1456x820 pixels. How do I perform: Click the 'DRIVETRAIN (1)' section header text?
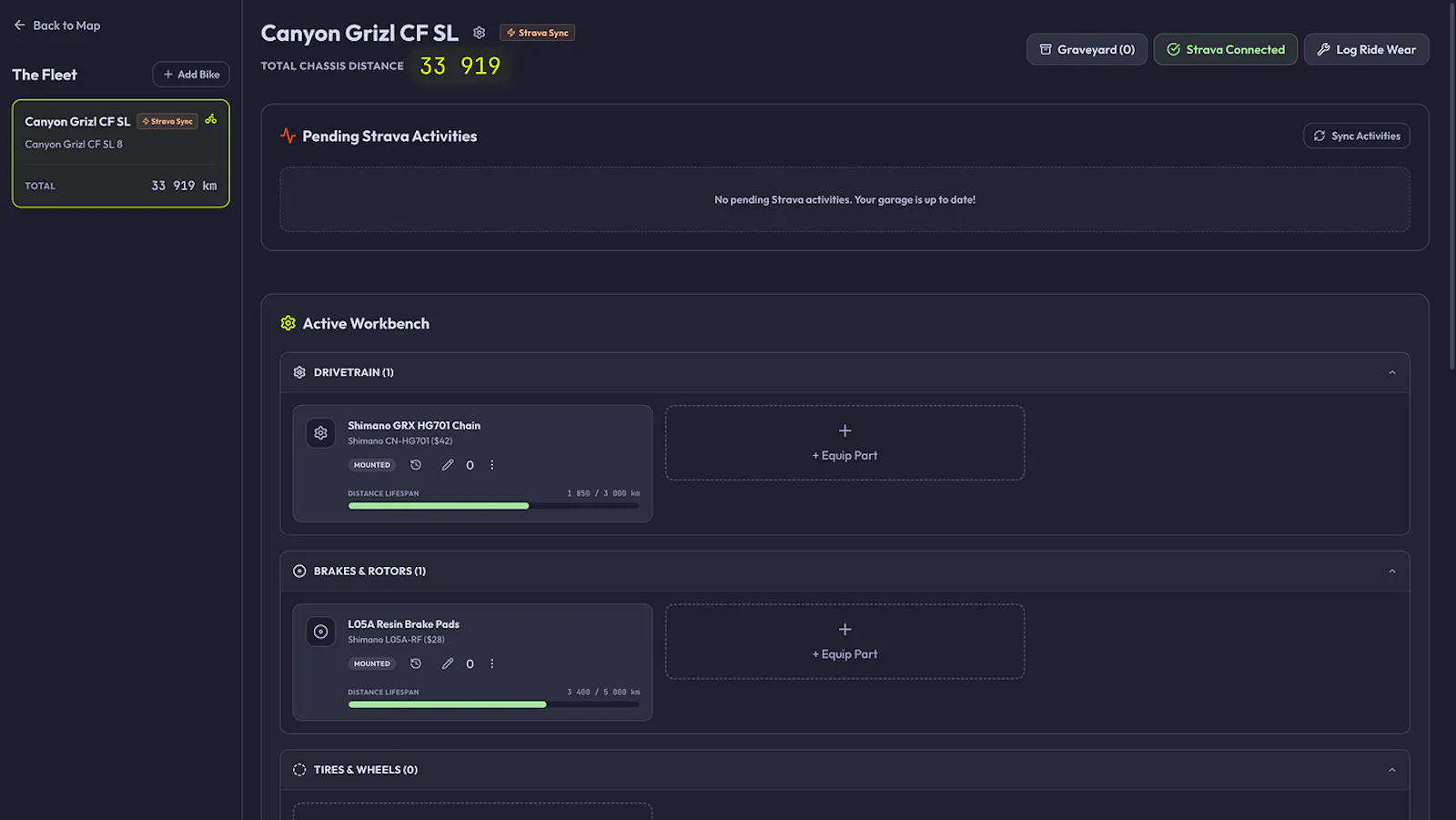point(354,372)
